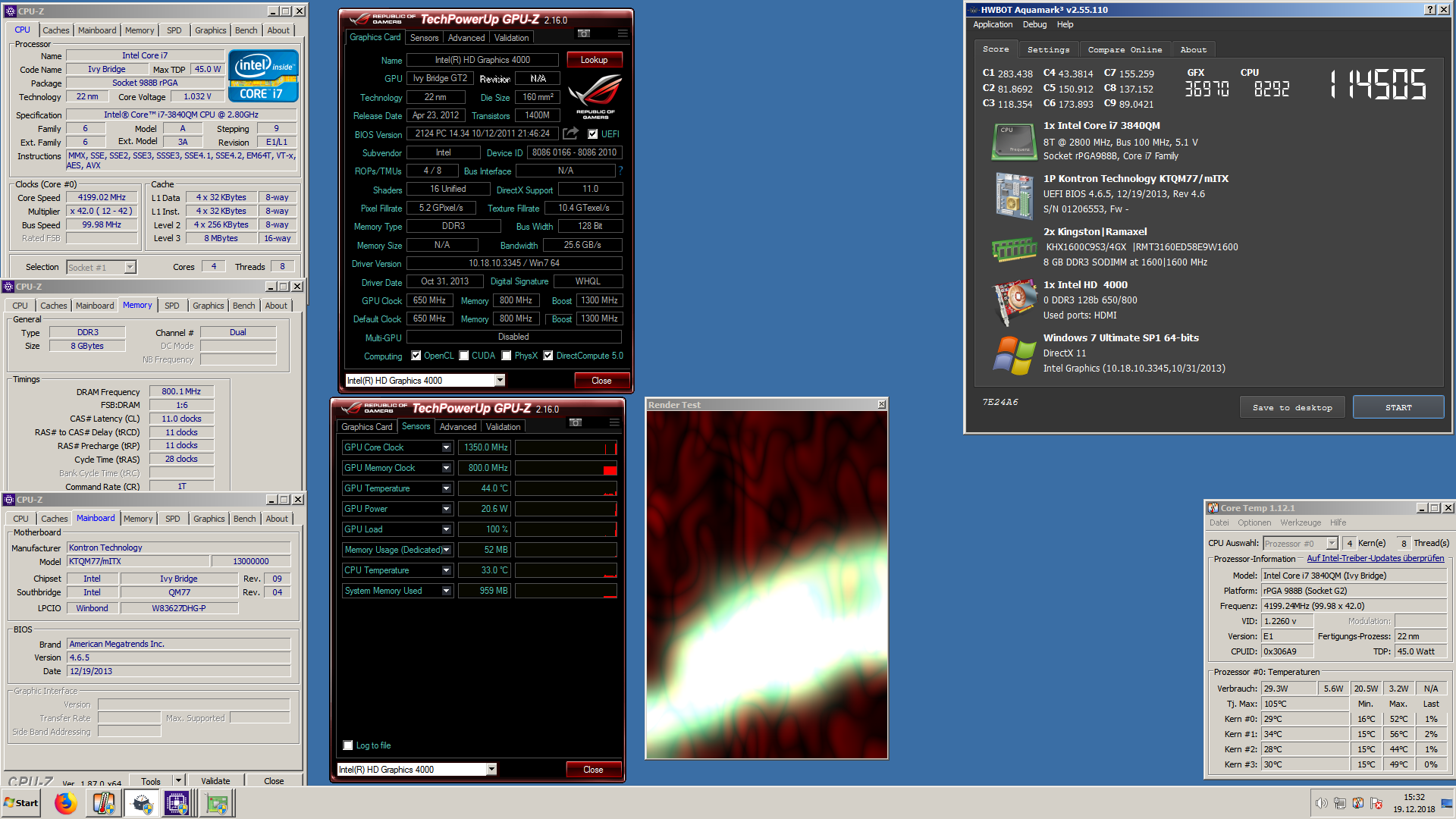Open the GPU Memory Clock sensor dropdown
This screenshot has height=819, width=1456.
point(446,468)
